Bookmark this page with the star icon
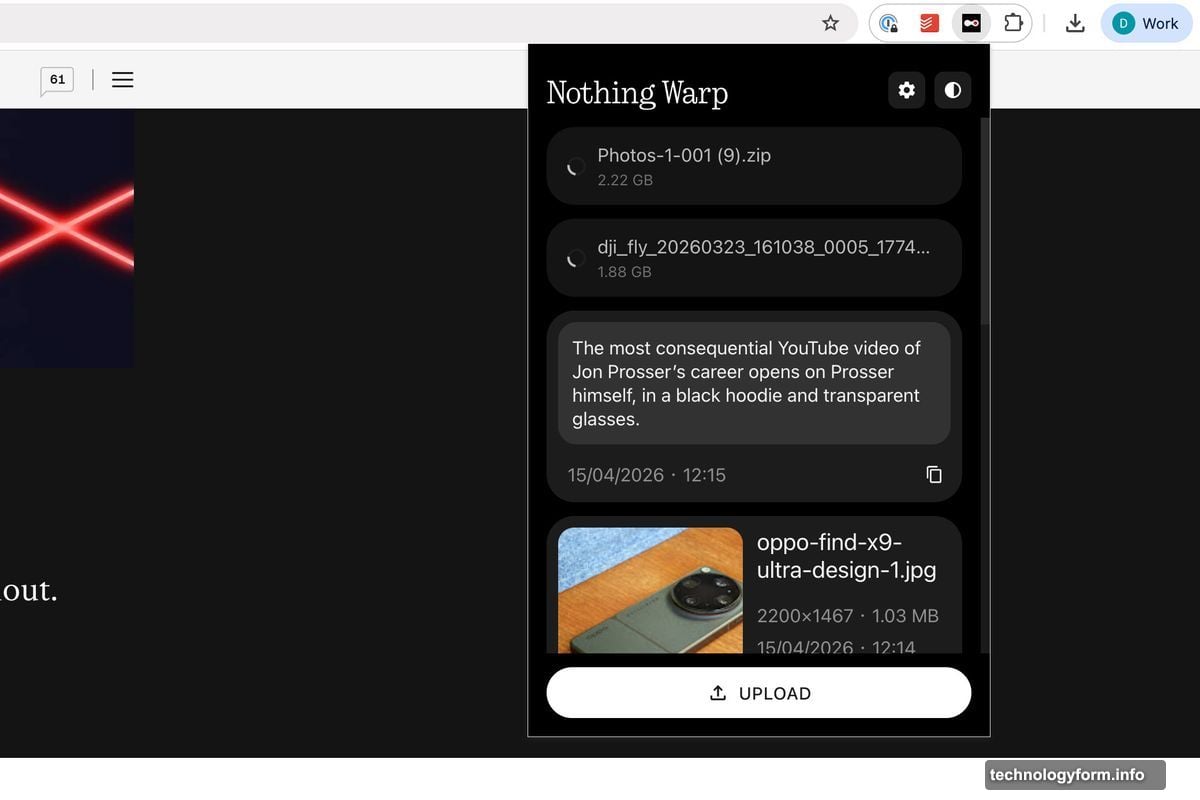This screenshot has width=1200, height=800. 830,23
